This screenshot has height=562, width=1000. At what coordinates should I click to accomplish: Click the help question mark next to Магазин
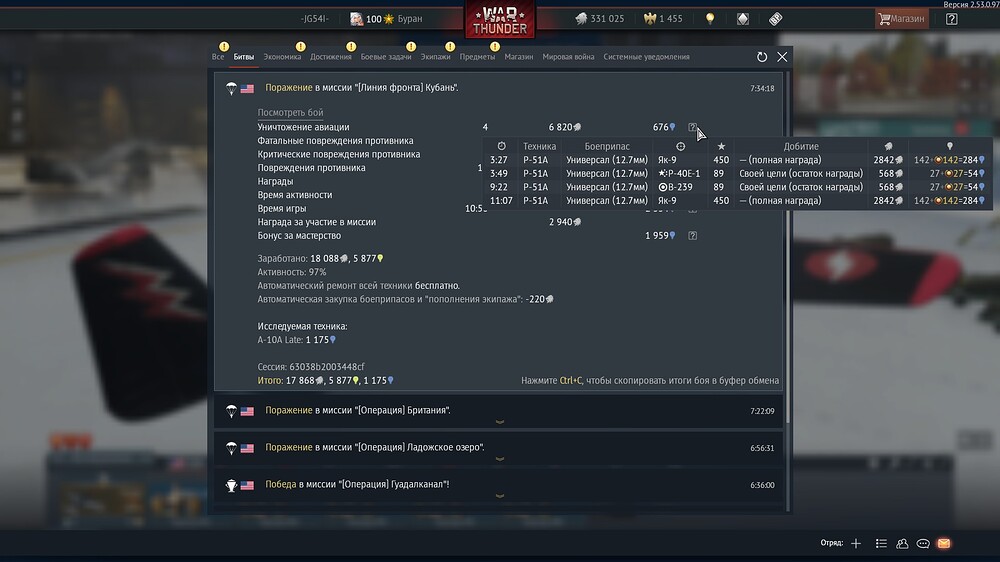[952, 18]
